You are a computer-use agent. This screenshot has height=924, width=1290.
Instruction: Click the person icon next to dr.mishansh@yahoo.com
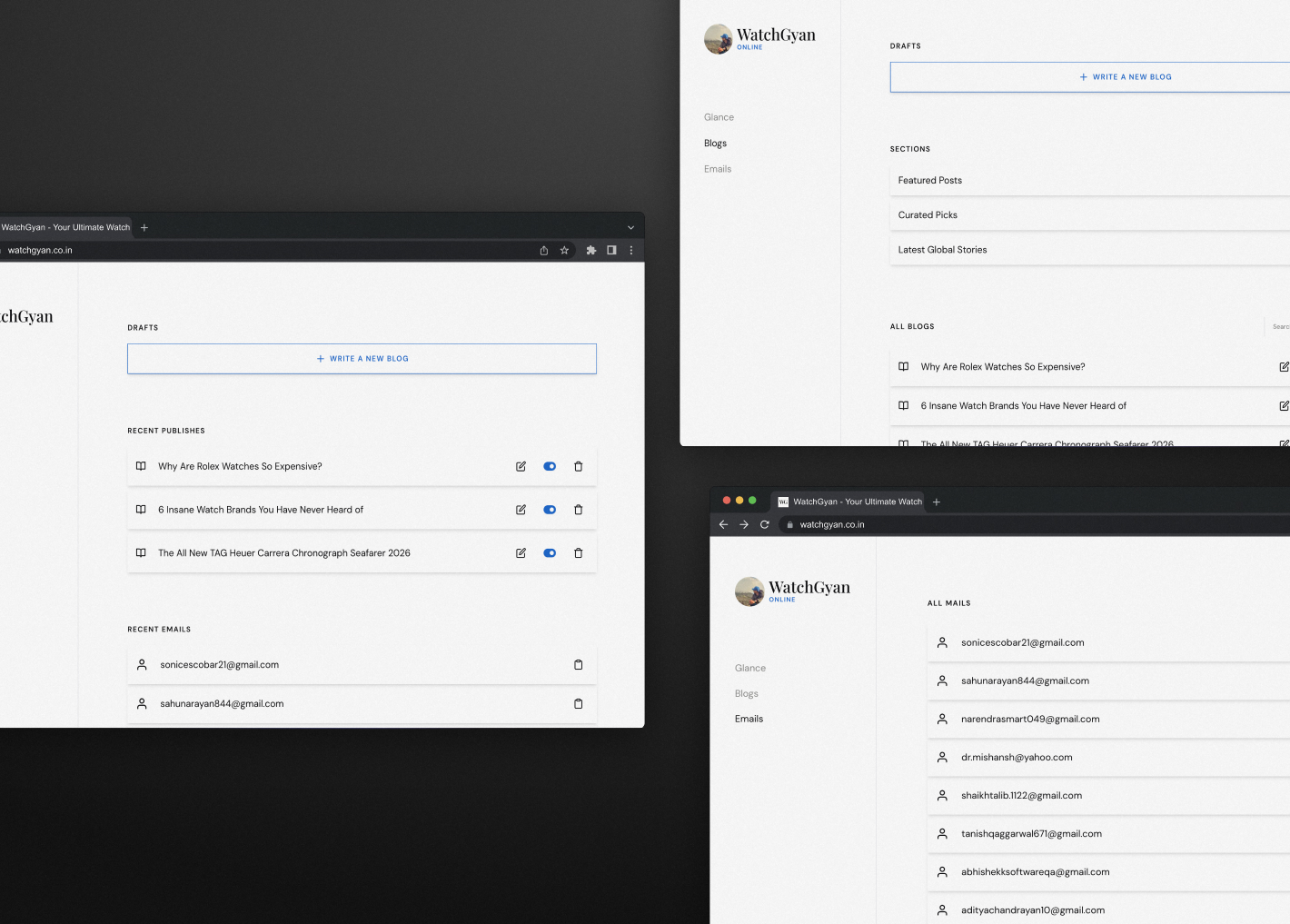pyautogui.click(x=942, y=757)
